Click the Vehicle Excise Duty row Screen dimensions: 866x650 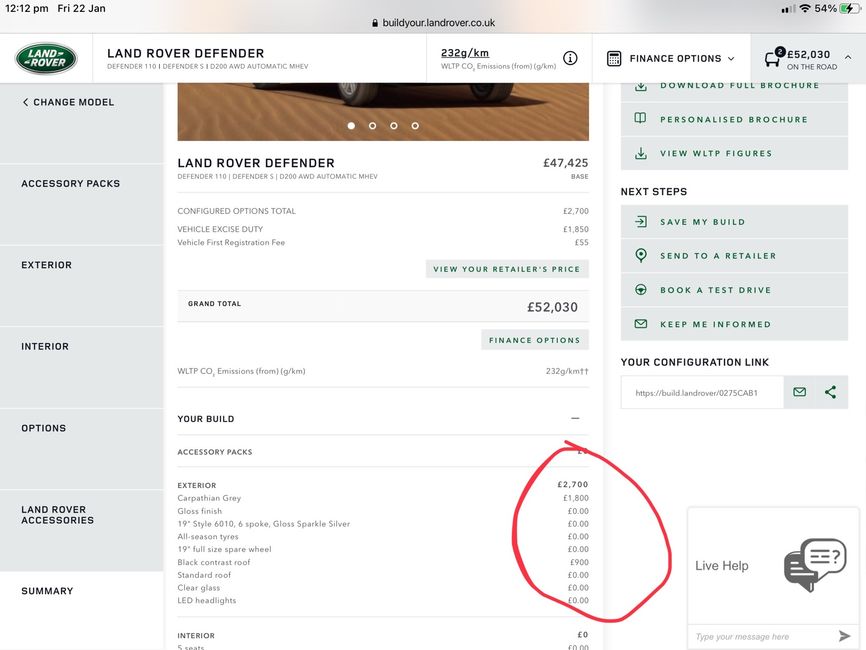tap(383, 229)
